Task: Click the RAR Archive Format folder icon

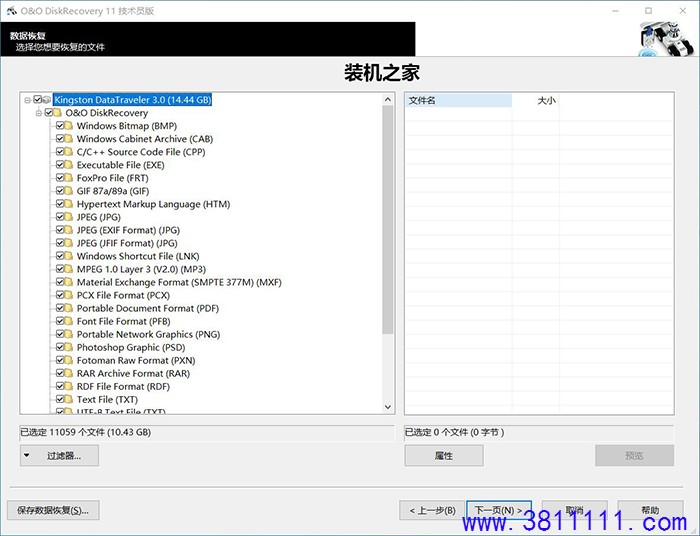Action: [x=68, y=373]
